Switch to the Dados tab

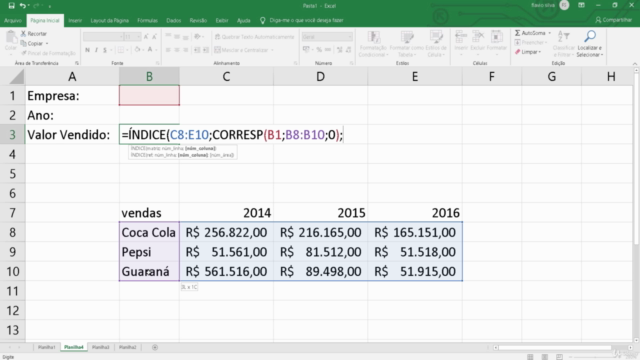click(173, 20)
